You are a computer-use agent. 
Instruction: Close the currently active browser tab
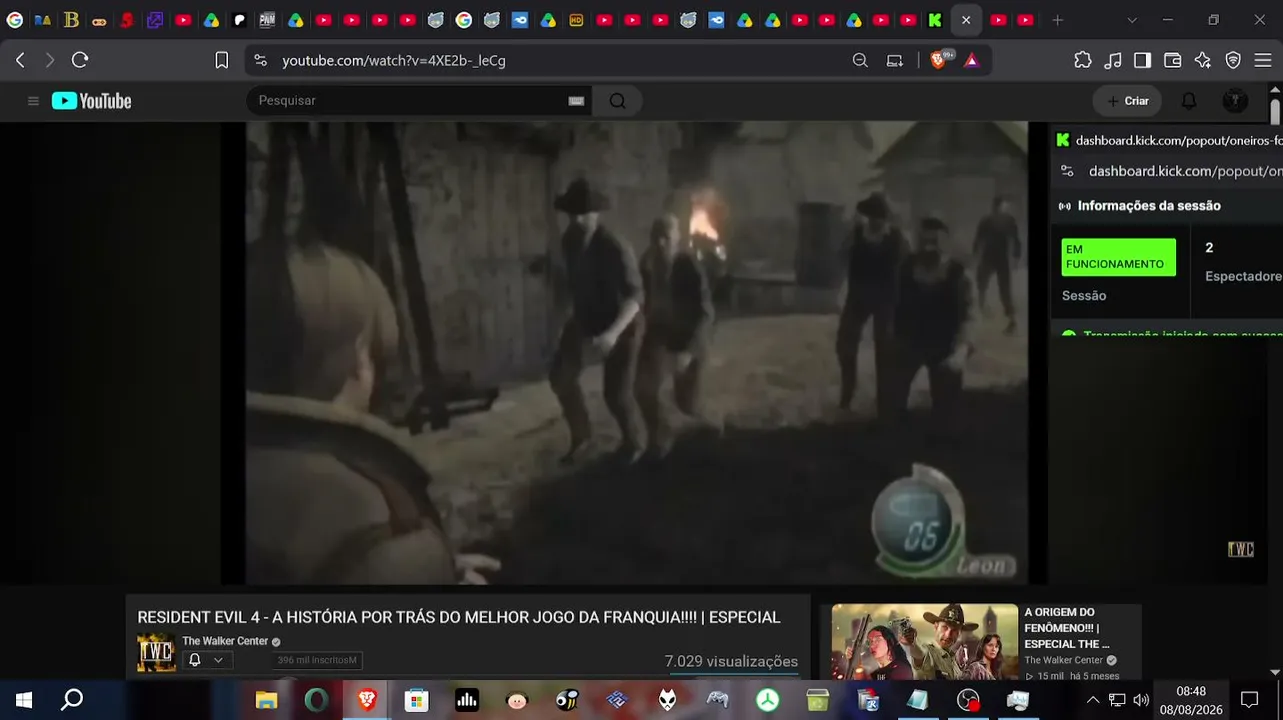966,20
